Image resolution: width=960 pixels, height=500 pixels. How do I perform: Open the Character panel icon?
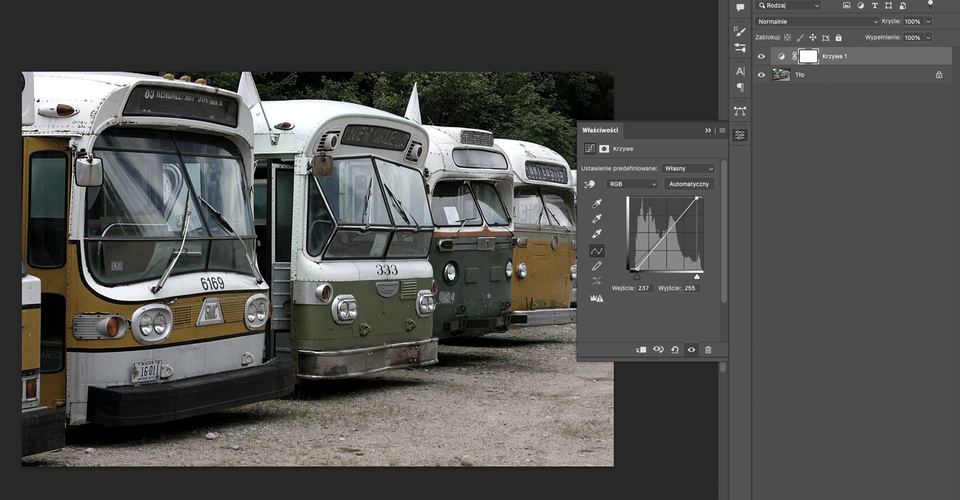click(x=740, y=71)
